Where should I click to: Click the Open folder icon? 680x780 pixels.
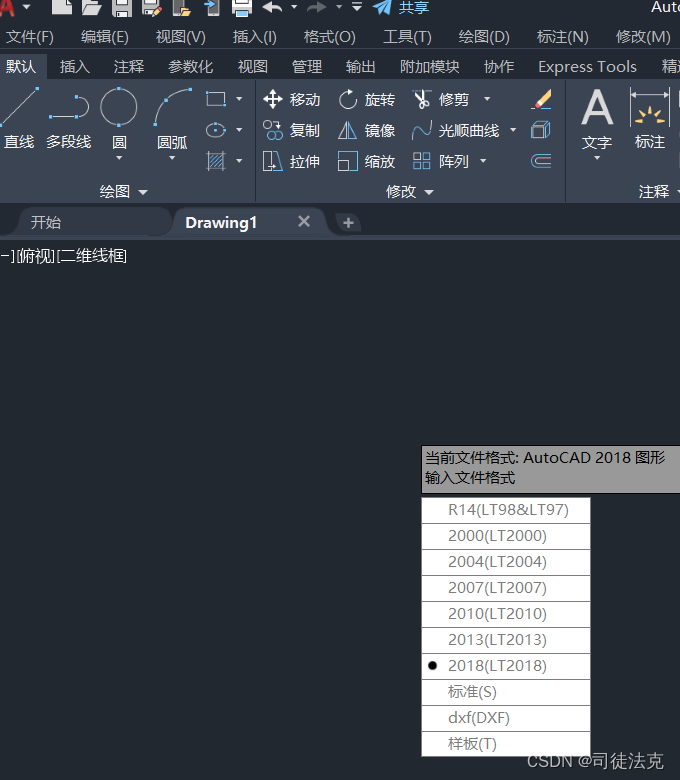pyautogui.click(x=92, y=7)
